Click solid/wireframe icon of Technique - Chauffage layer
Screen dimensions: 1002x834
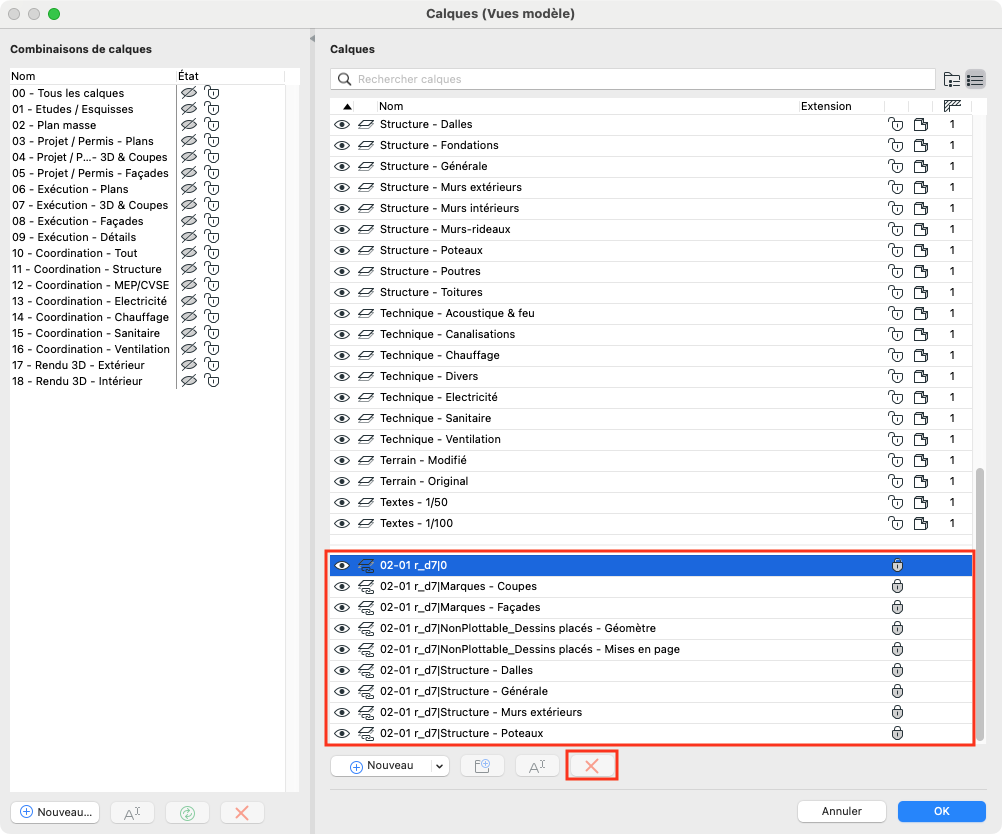[921, 355]
